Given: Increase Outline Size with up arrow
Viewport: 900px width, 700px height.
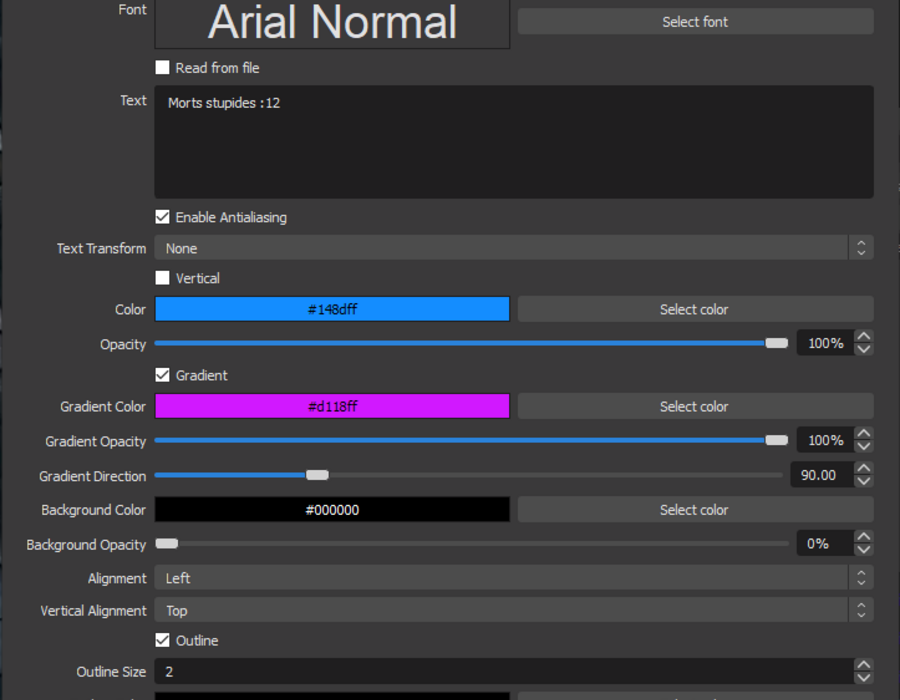Looking at the screenshot, I should pos(864,665).
